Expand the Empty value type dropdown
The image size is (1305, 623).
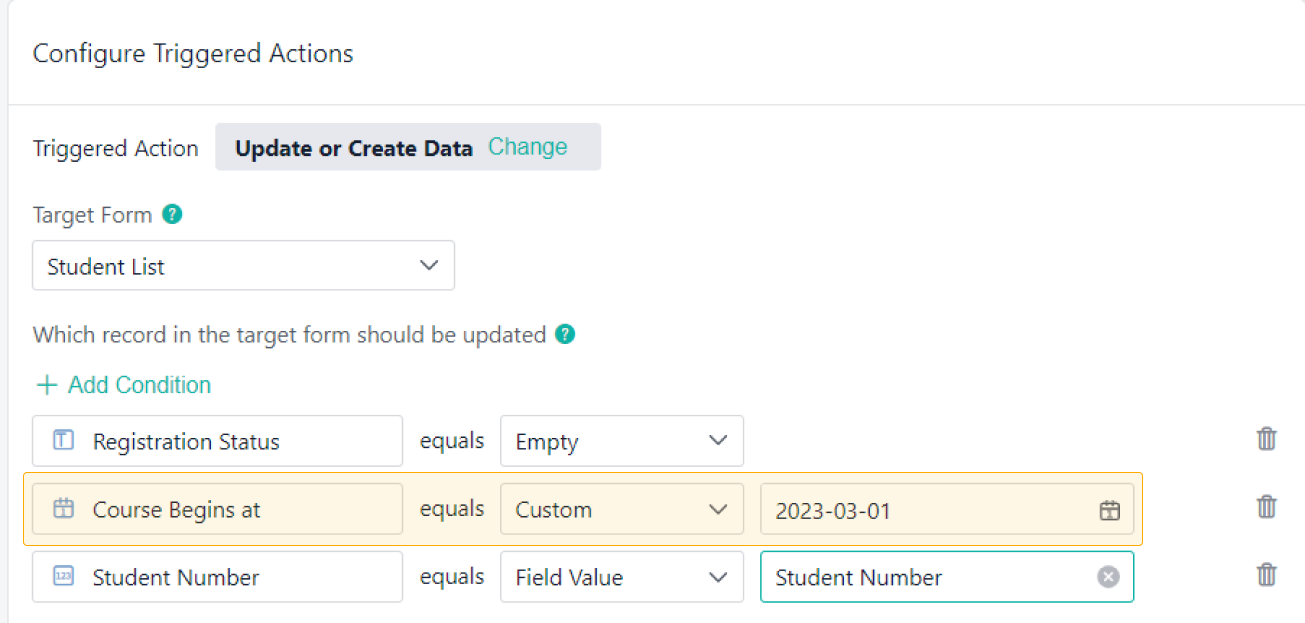[x=621, y=441]
